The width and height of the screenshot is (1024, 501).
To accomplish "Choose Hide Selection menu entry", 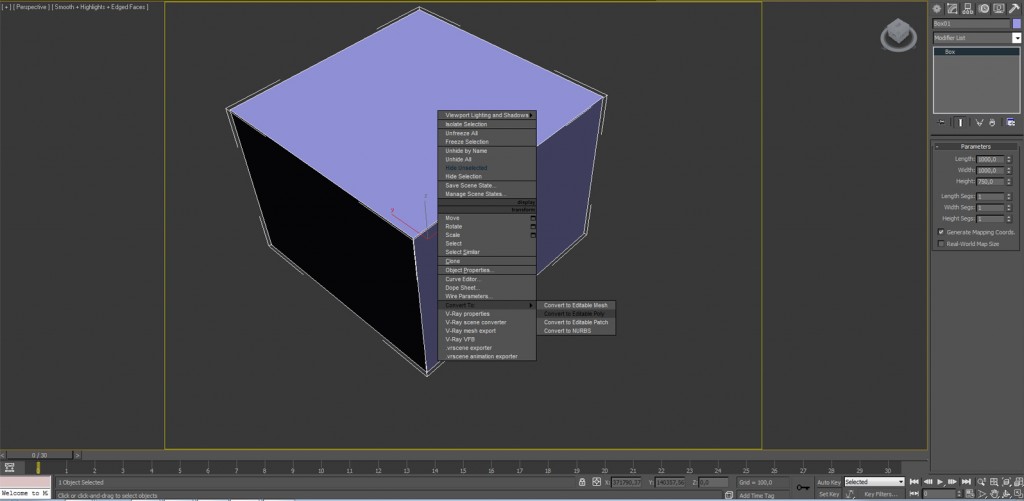I will pyautogui.click(x=487, y=176).
